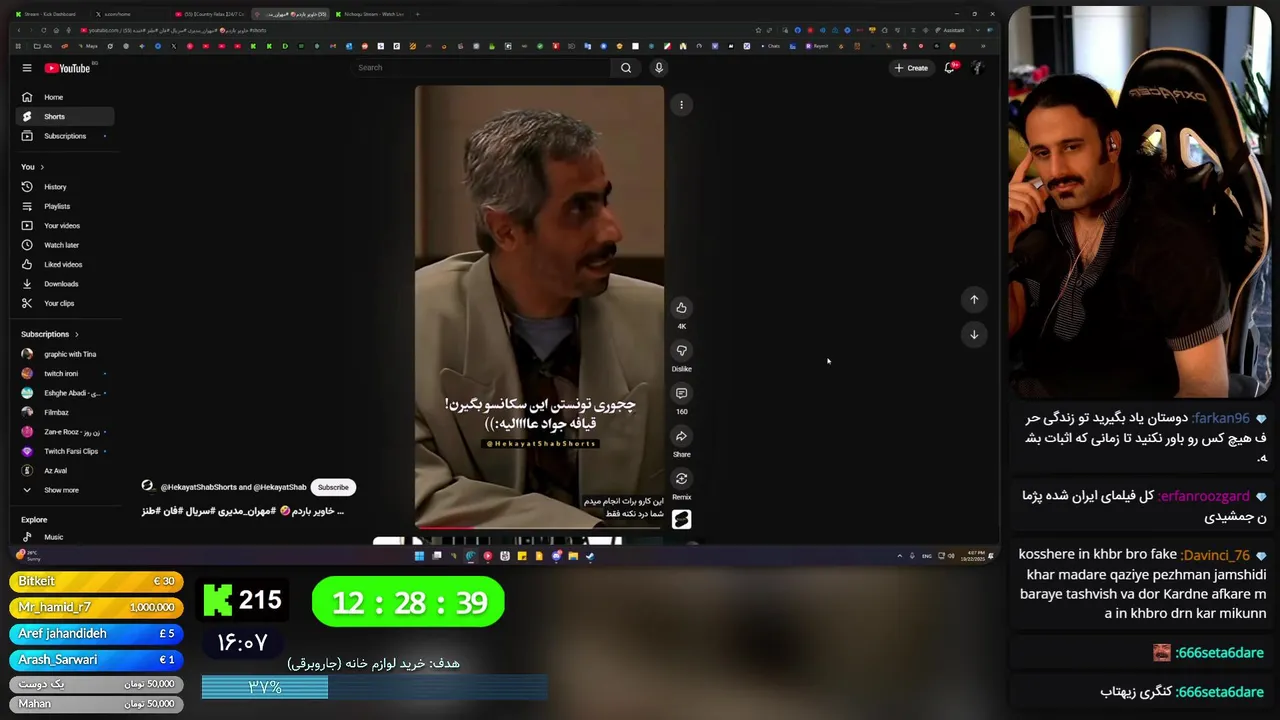Click browser reload button

(x=43, y=30)
